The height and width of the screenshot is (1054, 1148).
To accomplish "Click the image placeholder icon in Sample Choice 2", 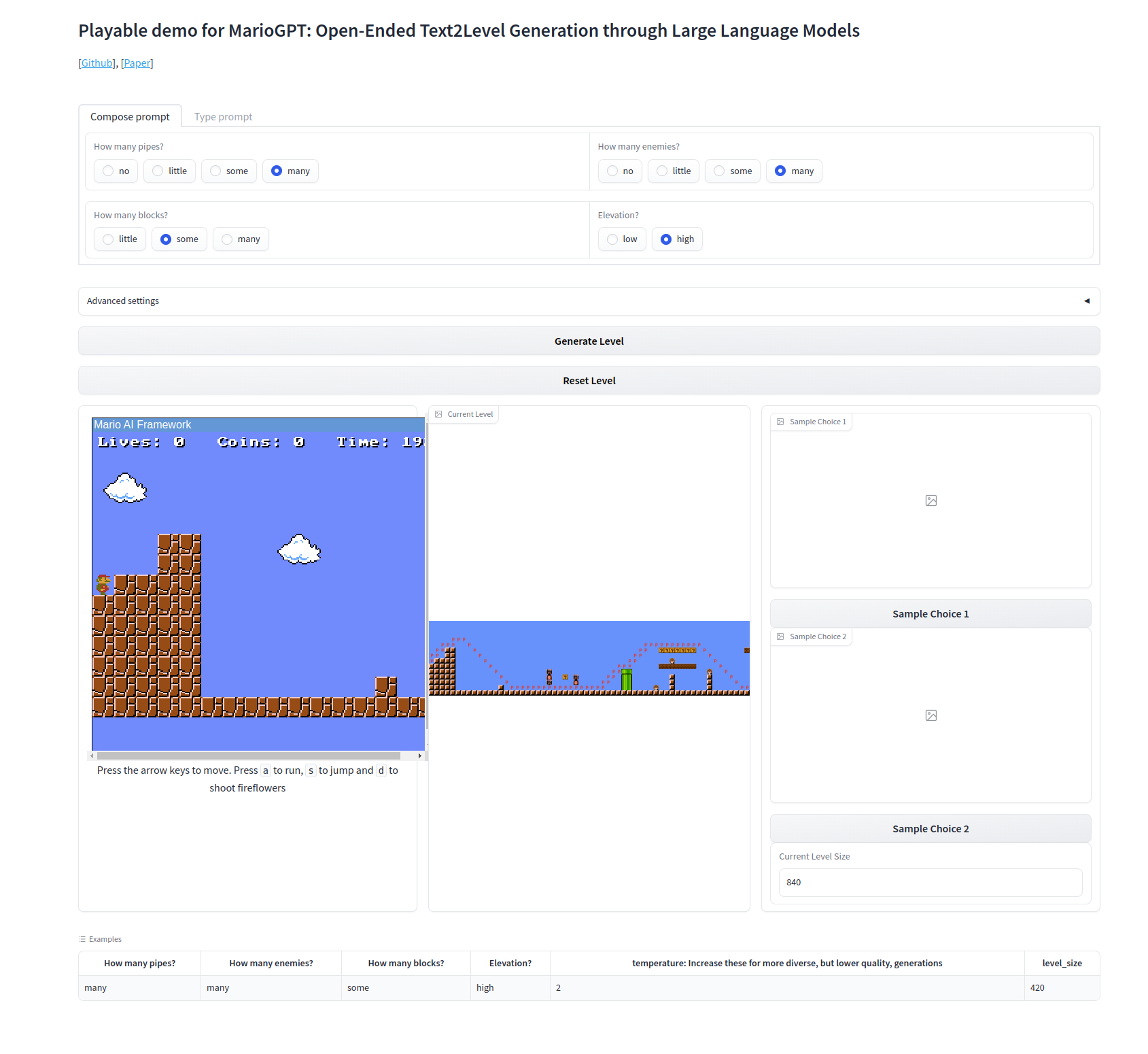I will (x=931, y=715).
